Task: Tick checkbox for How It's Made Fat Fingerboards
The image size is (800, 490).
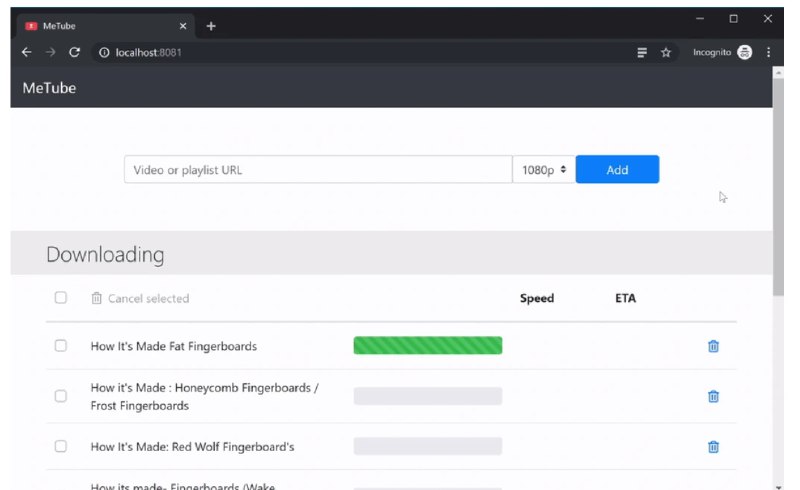Action: pos(60,346)
